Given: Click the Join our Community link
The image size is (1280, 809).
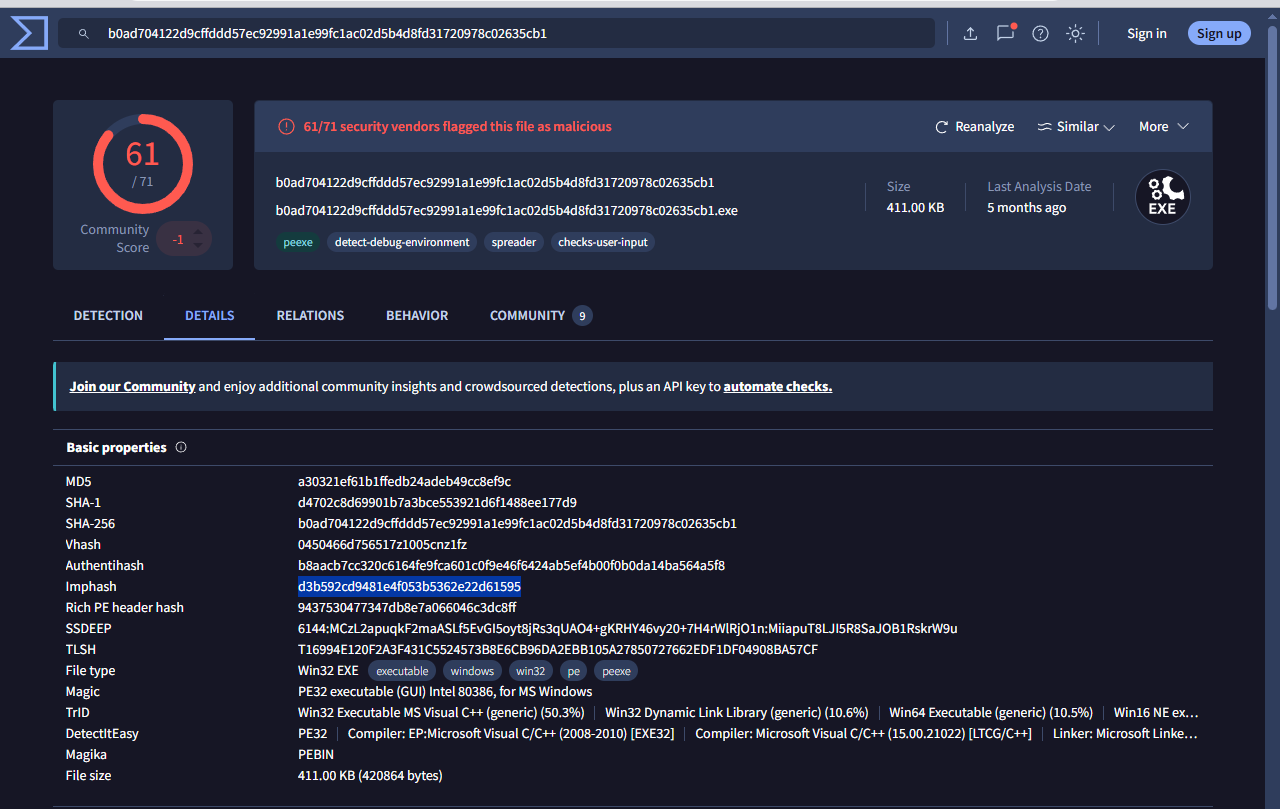Looking at the screenshot, I should [132, 386].
